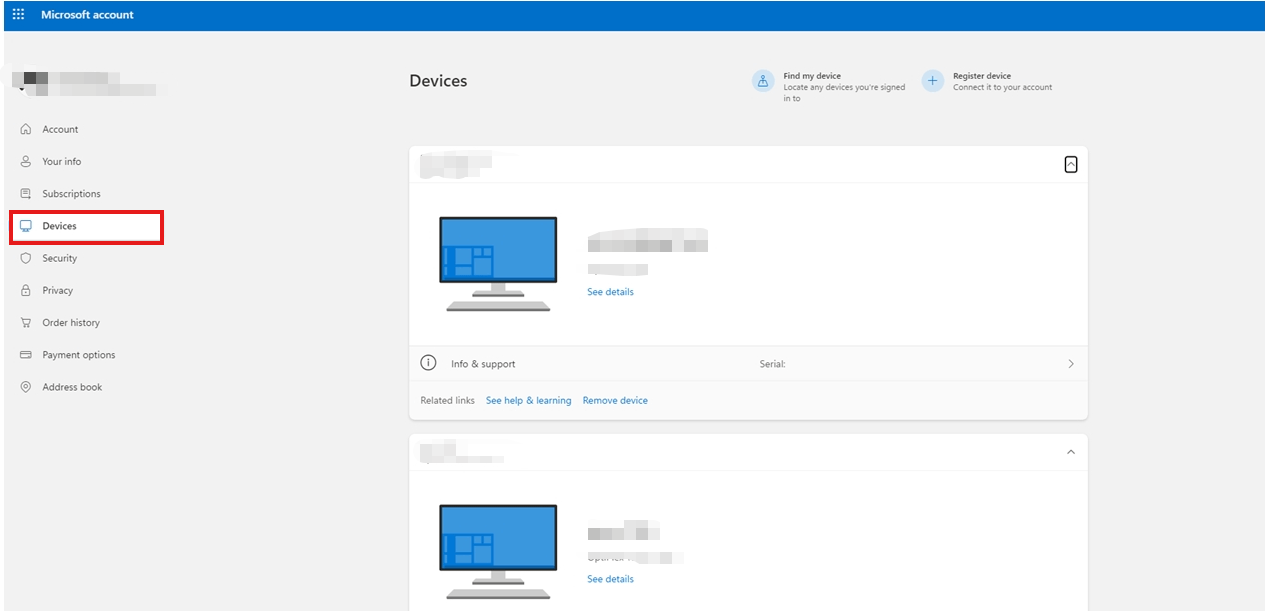
Task: Click the first device's monitor thumbnail
Action: [x=497, y=262]
